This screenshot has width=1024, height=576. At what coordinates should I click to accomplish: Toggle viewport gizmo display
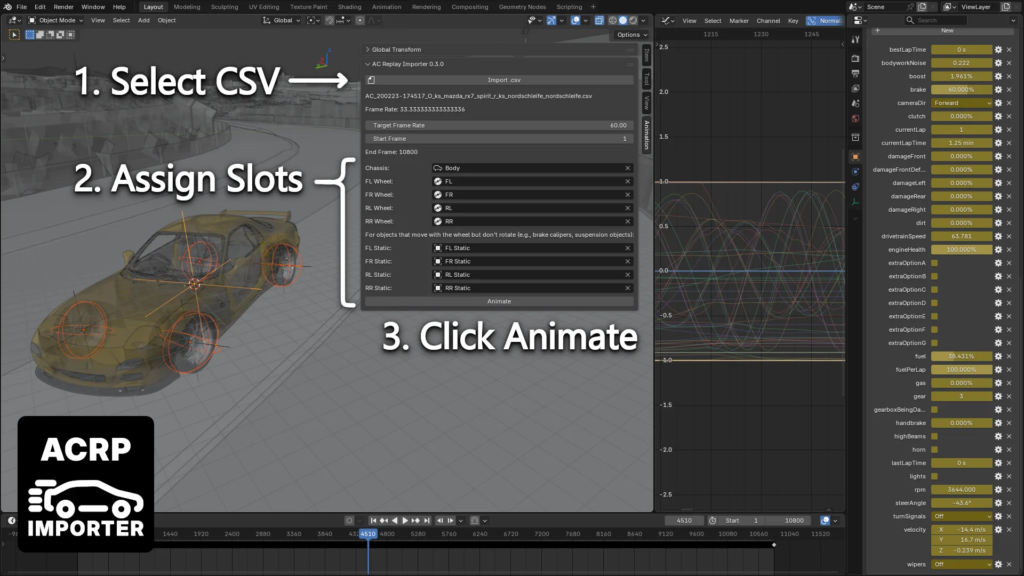click(552, 20)
